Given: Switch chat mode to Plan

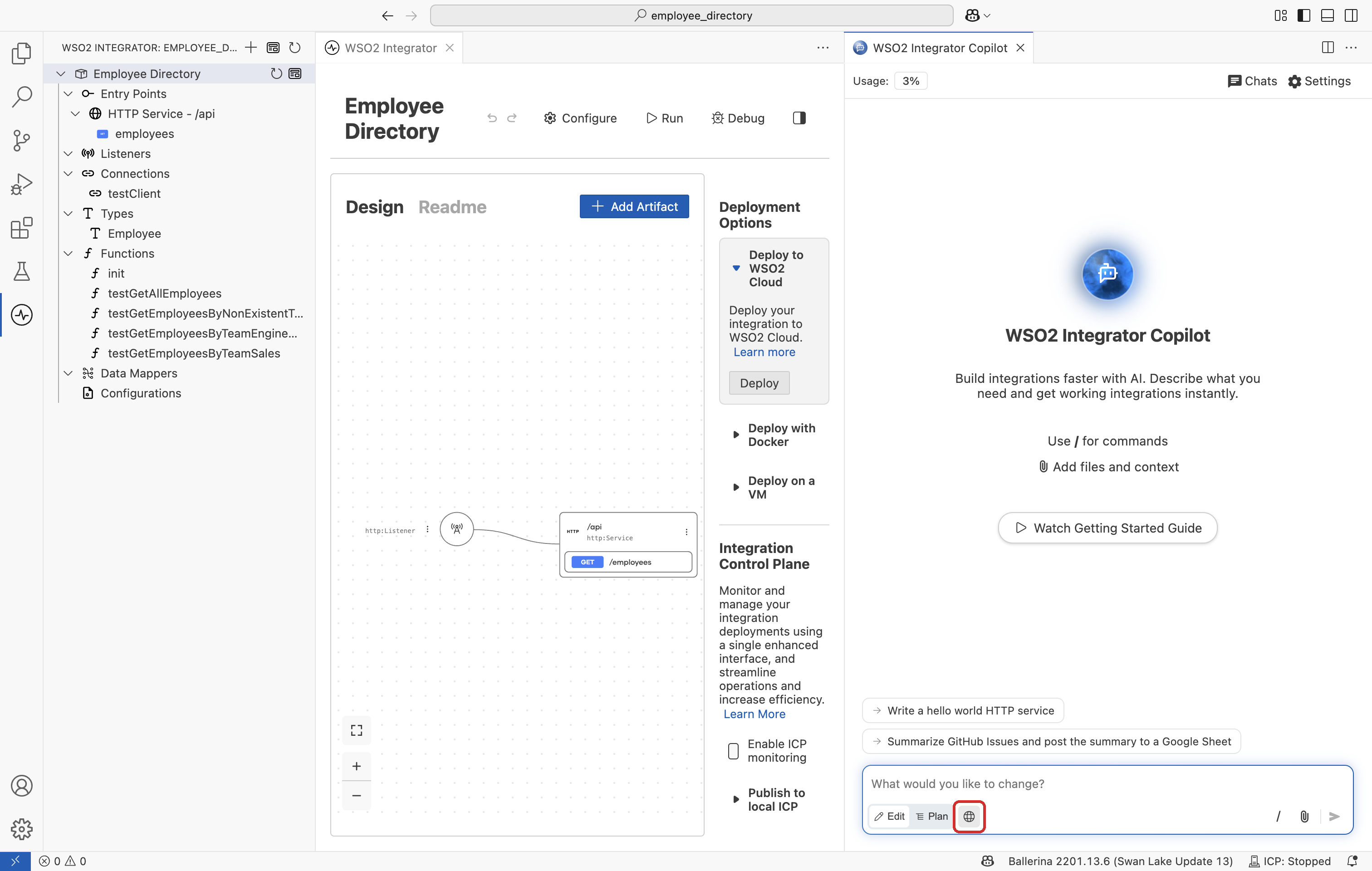Looking at the screenshot, I should point(931,816).
